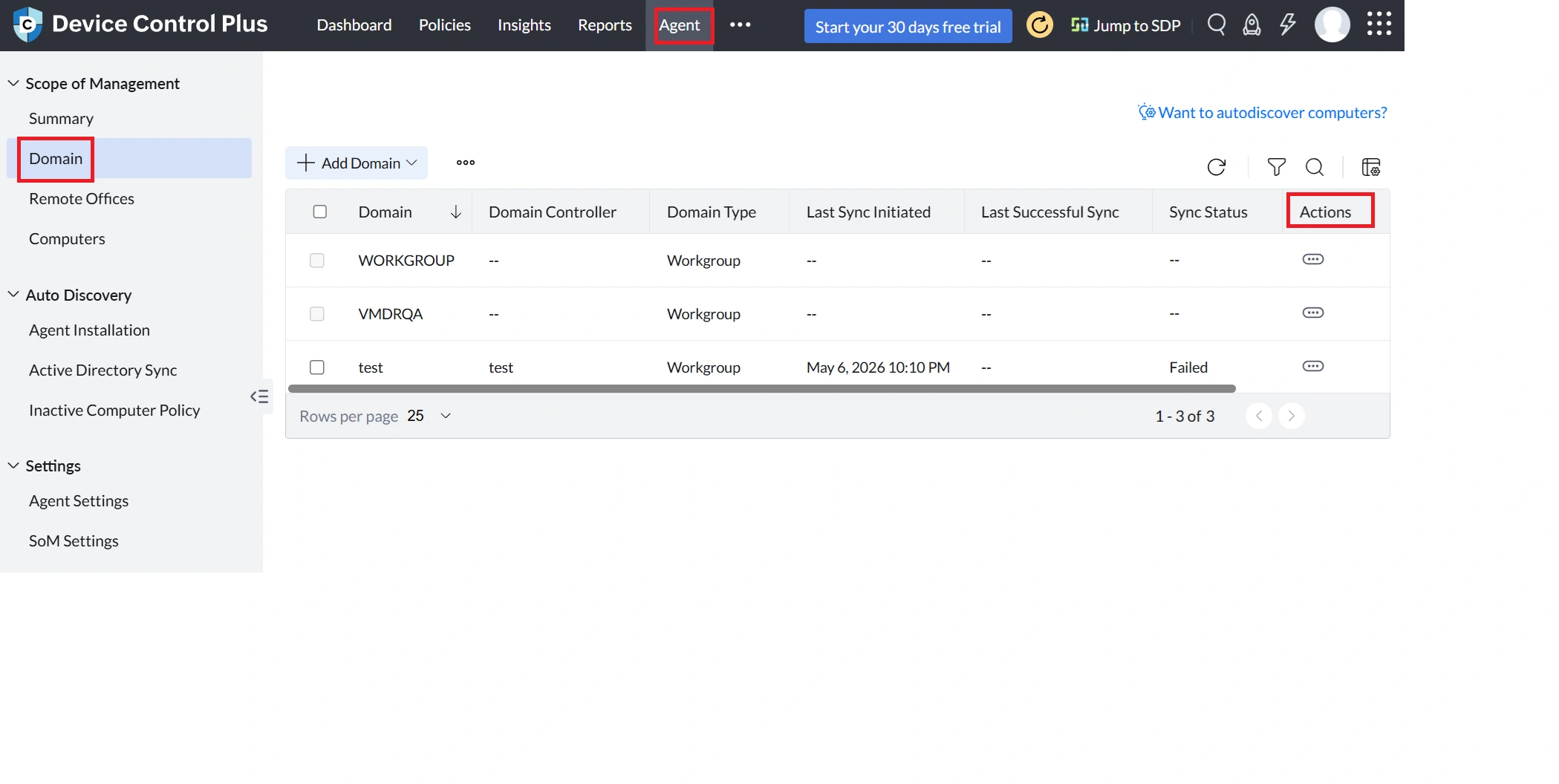Click the Failed sync status cell
Screen dimensions: 1559x784
click(1188, 367)
